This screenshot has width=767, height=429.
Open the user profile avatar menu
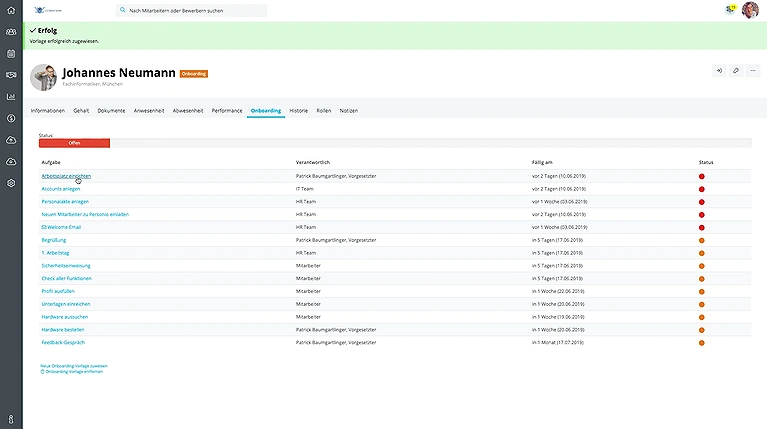pos(750,10)
